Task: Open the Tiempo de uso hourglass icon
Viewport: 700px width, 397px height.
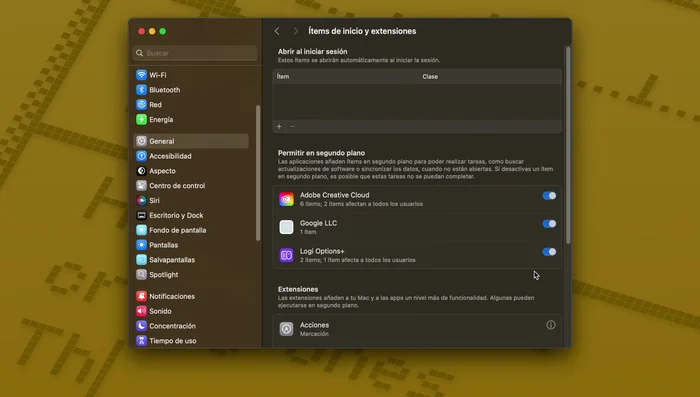Action: click(142, 340)
